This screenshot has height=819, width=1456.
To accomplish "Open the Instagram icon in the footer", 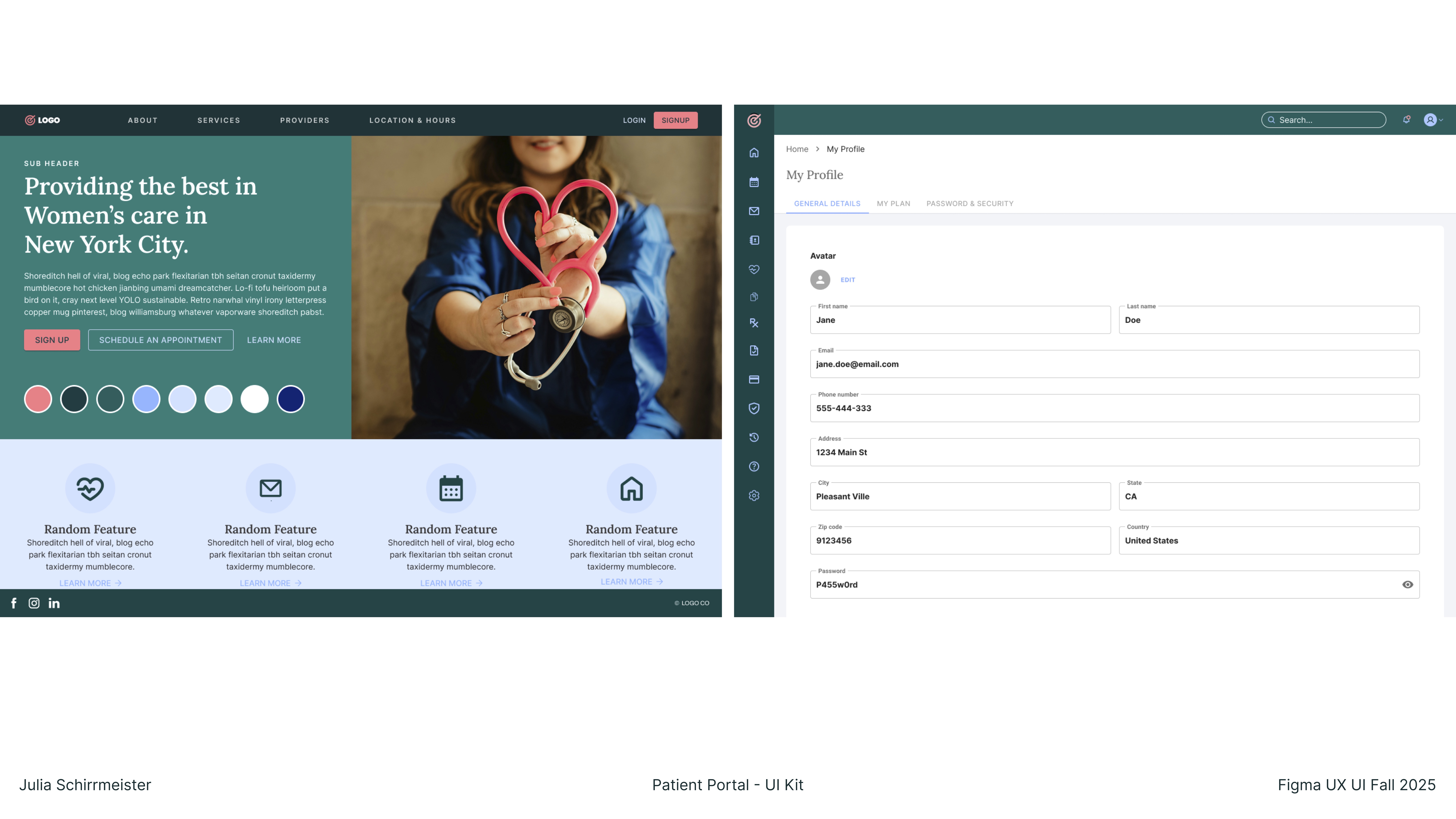I will click(x=34, y=603).
